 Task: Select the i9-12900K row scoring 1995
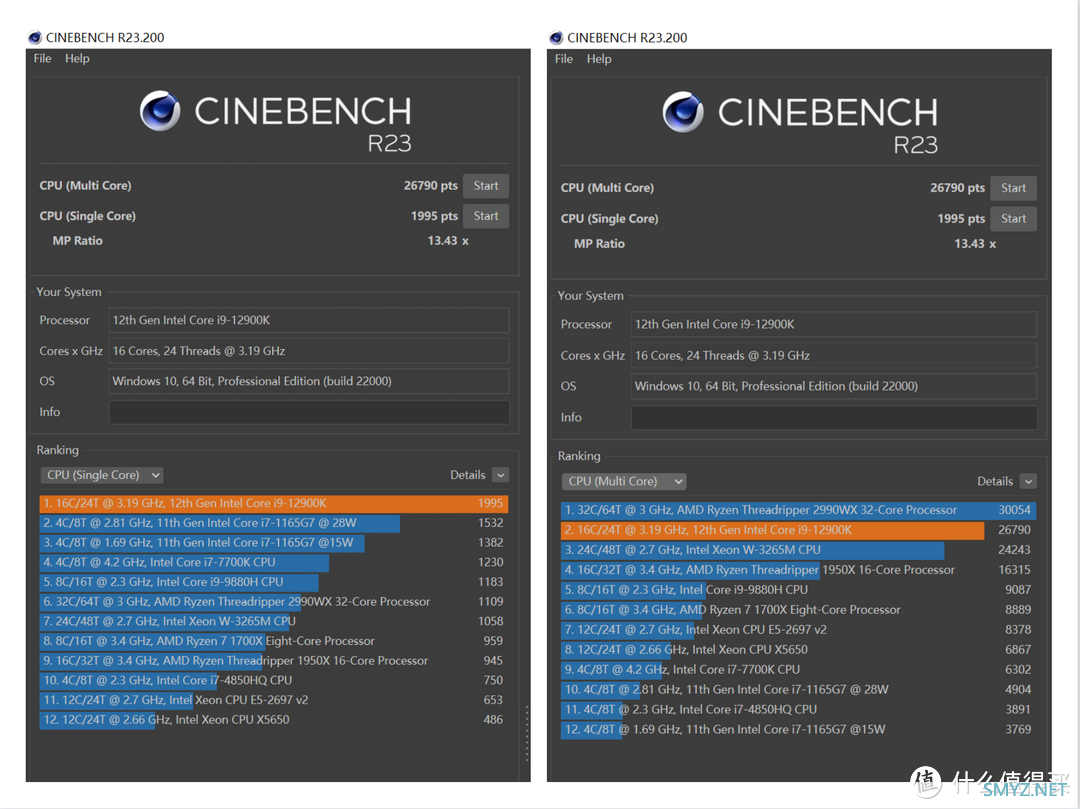pyautogui.click(x=274, y=503)
